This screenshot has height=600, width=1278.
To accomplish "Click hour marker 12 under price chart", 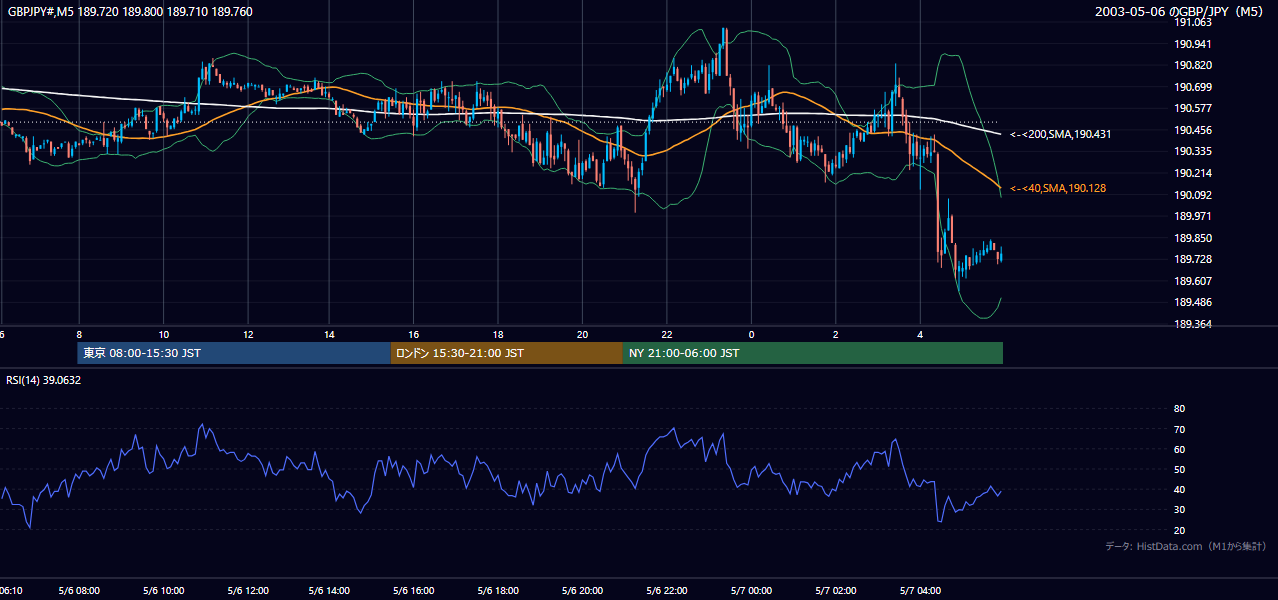I will (x=248, y=335).
